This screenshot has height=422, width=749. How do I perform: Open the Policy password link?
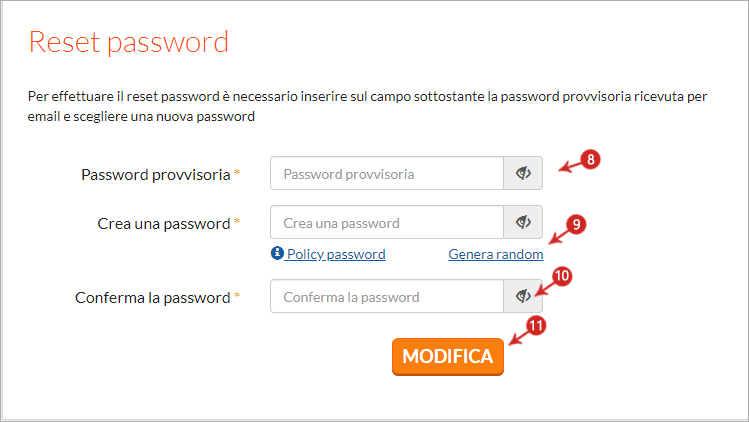click(x=336, y=254)
